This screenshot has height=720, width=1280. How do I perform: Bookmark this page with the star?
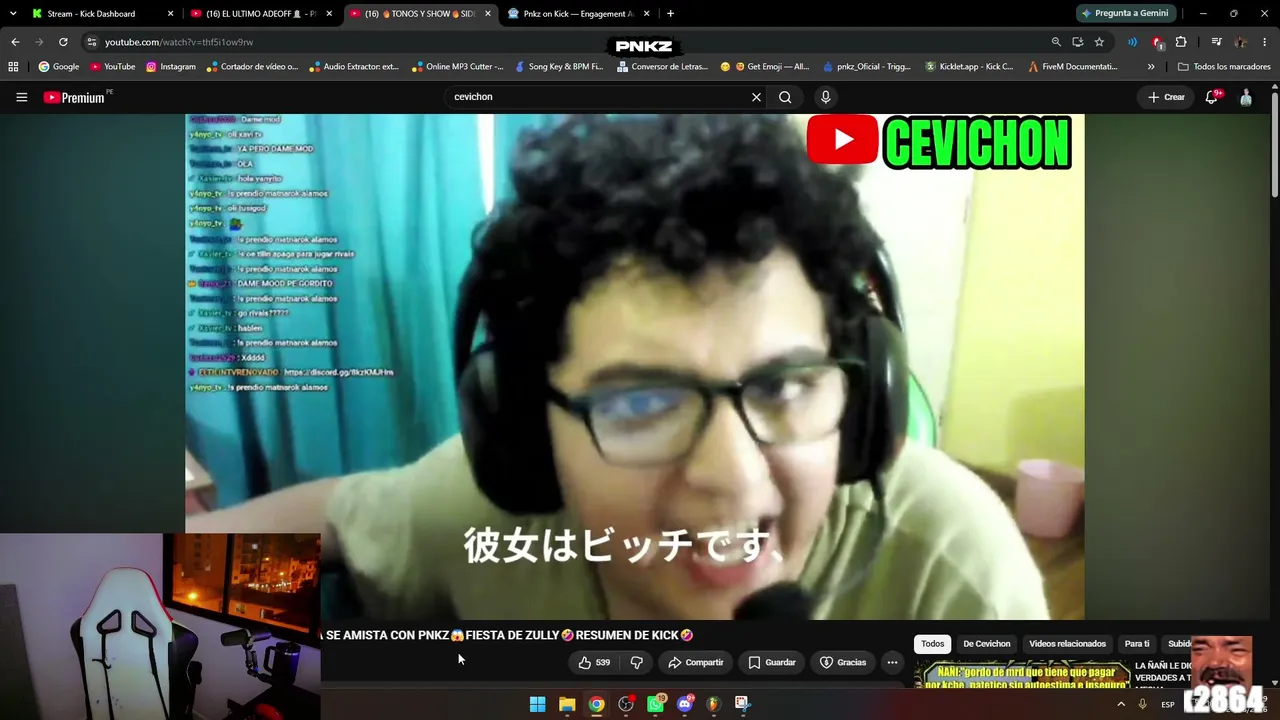tap(1099, 42)
